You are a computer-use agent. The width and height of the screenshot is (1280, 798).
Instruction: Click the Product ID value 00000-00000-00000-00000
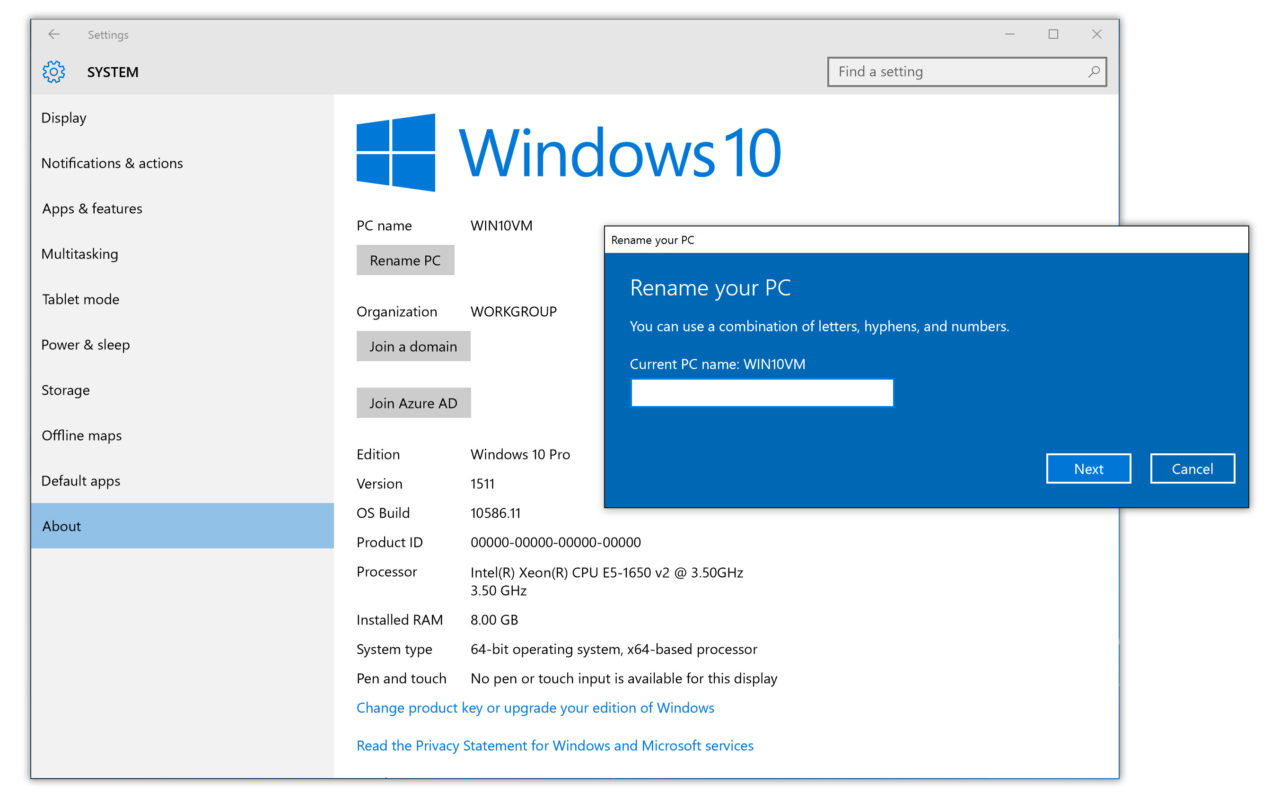pos(556,543)
